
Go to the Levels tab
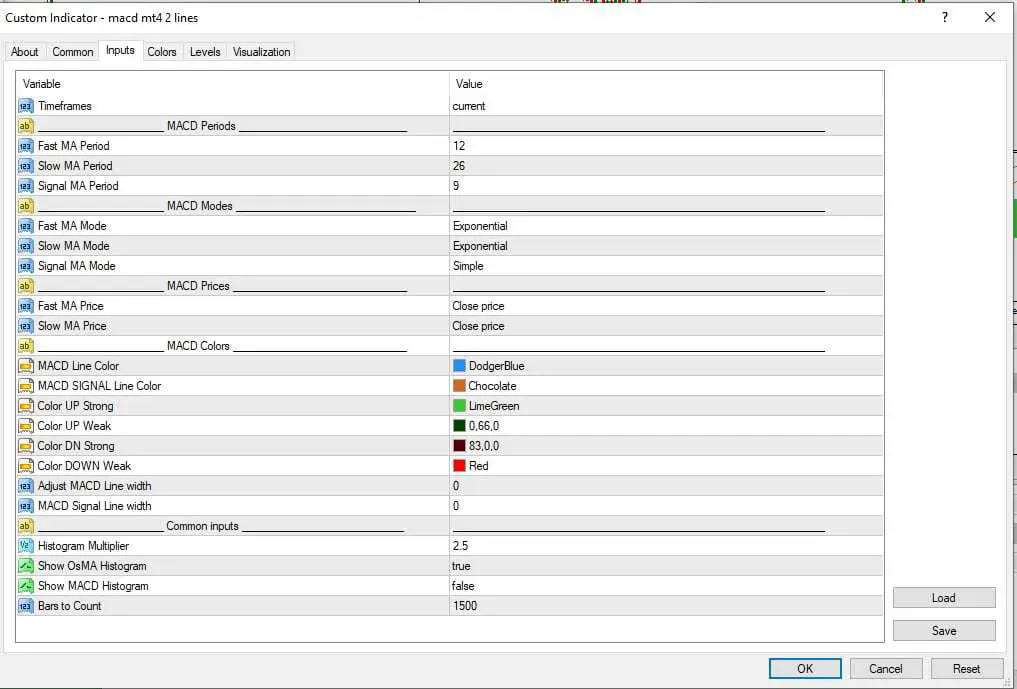205,52
